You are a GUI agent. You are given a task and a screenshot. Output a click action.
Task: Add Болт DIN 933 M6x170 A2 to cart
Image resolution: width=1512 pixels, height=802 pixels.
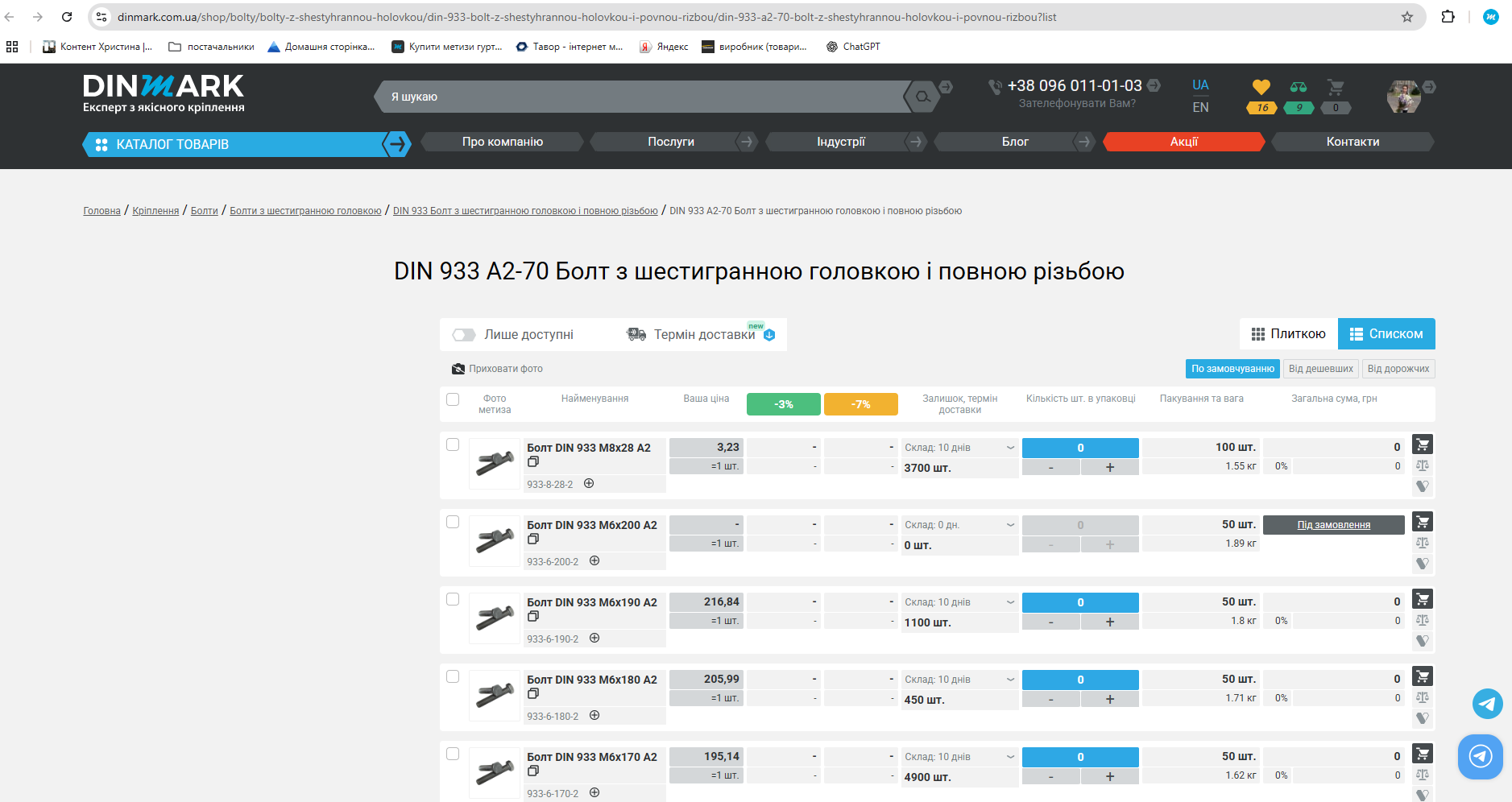tap(1423, 754)
